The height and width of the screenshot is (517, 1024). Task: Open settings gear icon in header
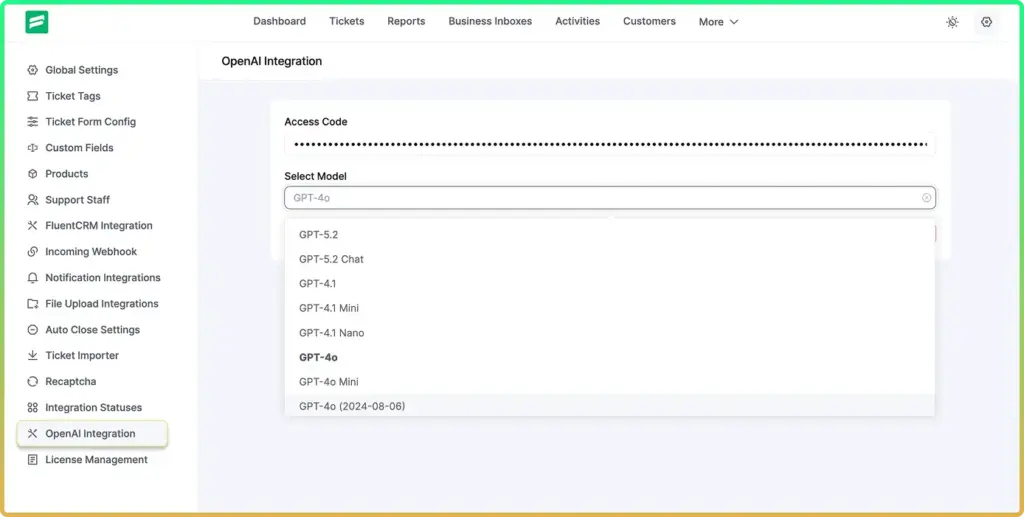(x=986, y=22)
